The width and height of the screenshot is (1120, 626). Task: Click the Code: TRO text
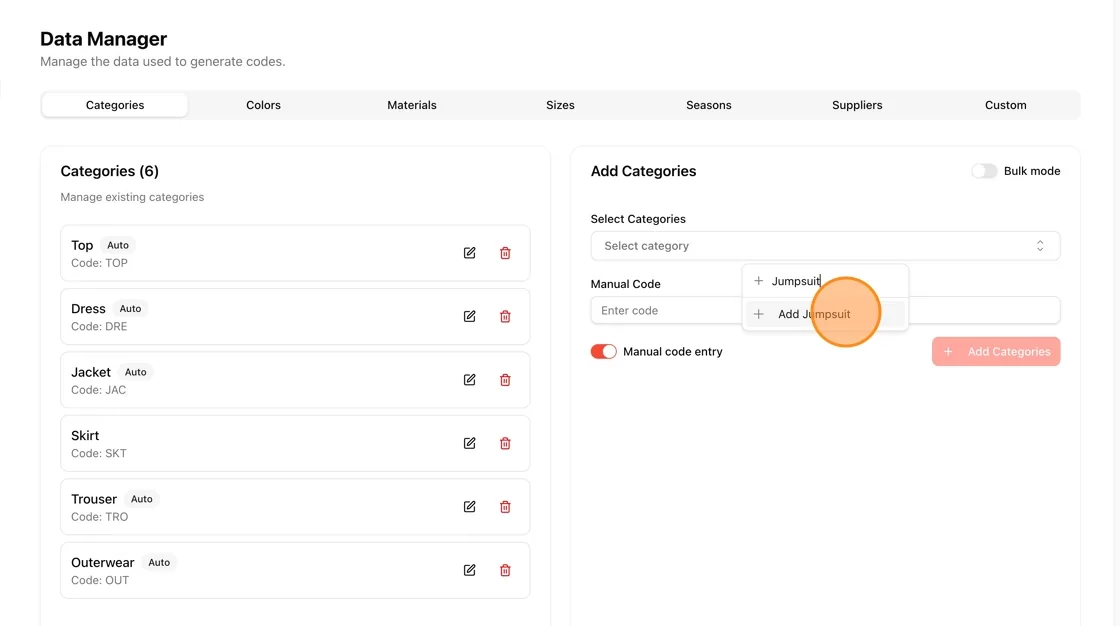coord(99,517)
